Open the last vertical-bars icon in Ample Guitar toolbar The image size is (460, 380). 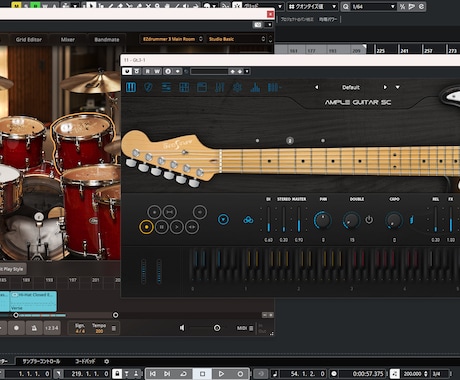coord(273,87)
